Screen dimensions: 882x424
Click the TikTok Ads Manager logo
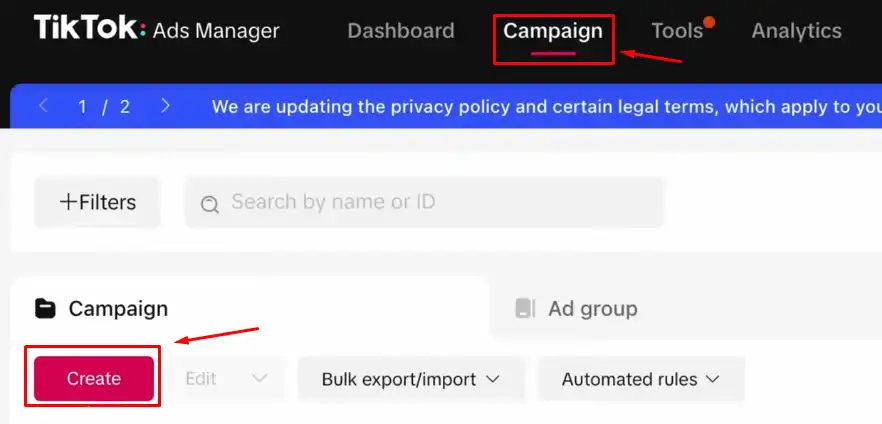point(156,28)
